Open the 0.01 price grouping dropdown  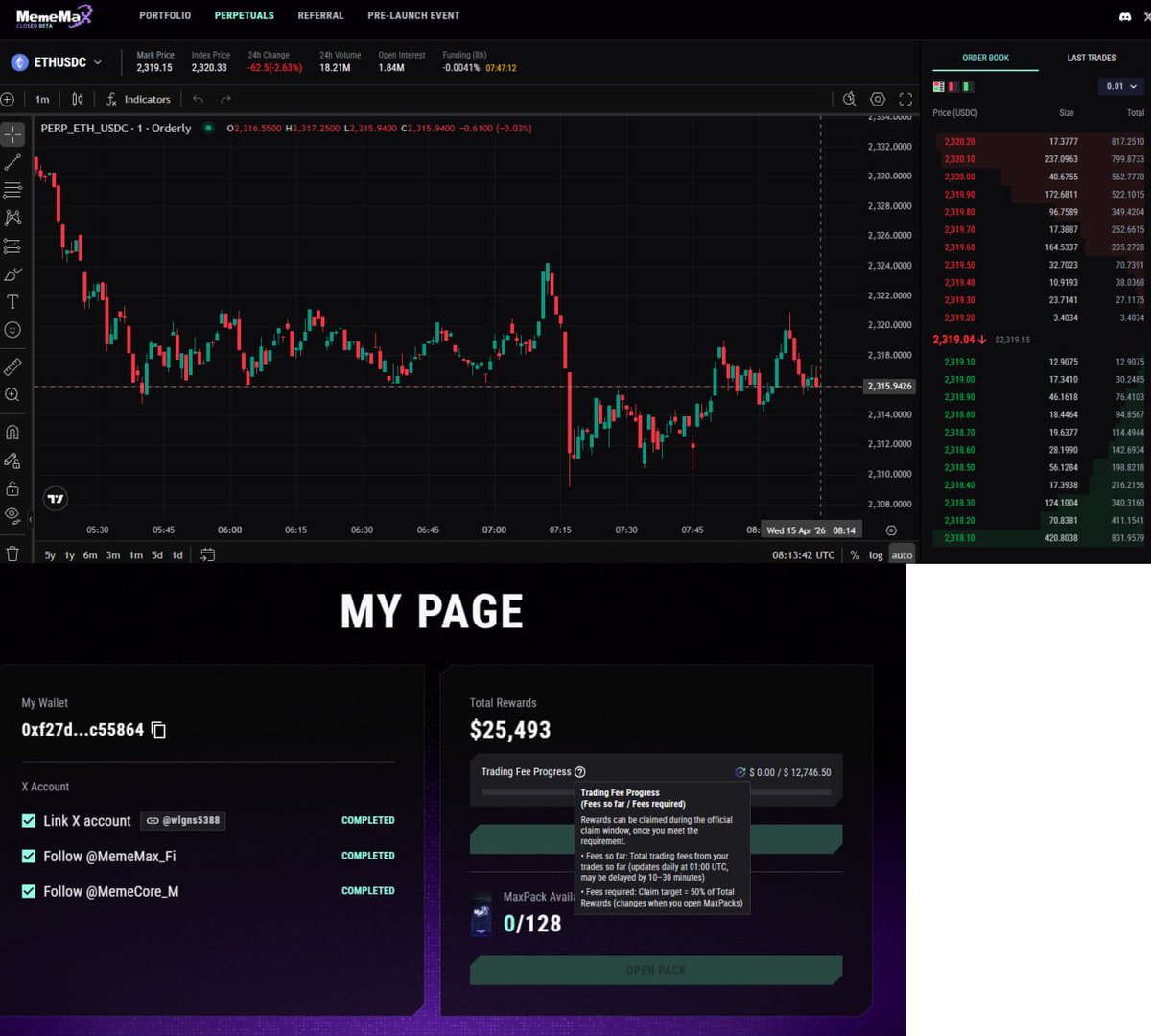(x=1120, y=86)
